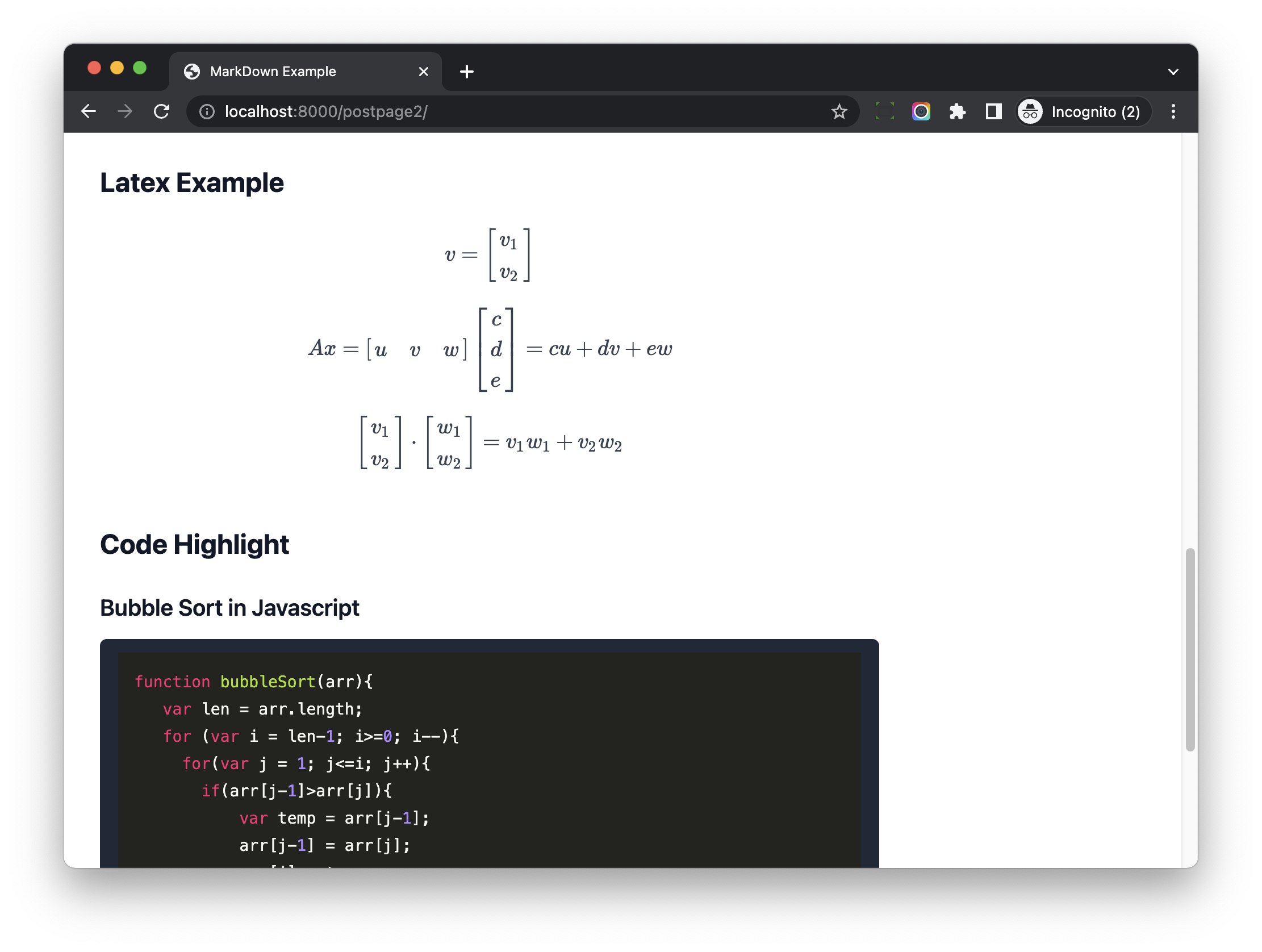
Task: Close the MarkDown Example tab
Action: point(423,72)
